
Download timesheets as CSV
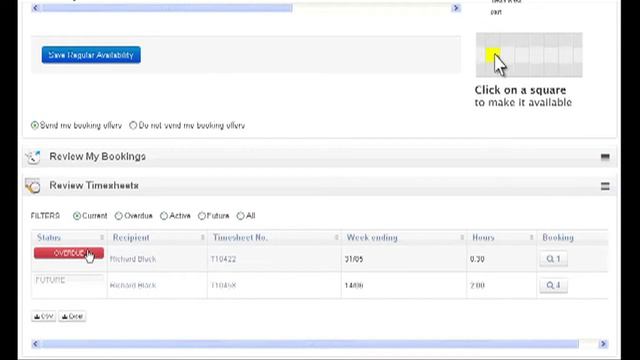(x=44, y=316)
